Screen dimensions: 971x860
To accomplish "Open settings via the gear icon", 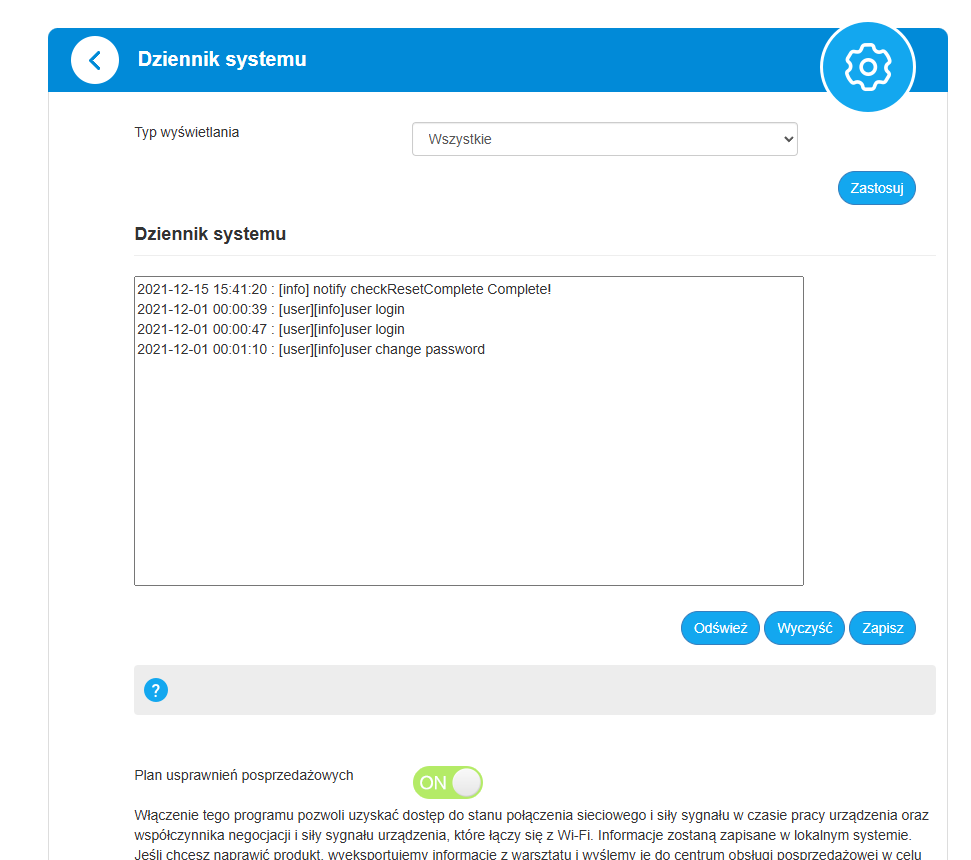I will coord(868,67).
